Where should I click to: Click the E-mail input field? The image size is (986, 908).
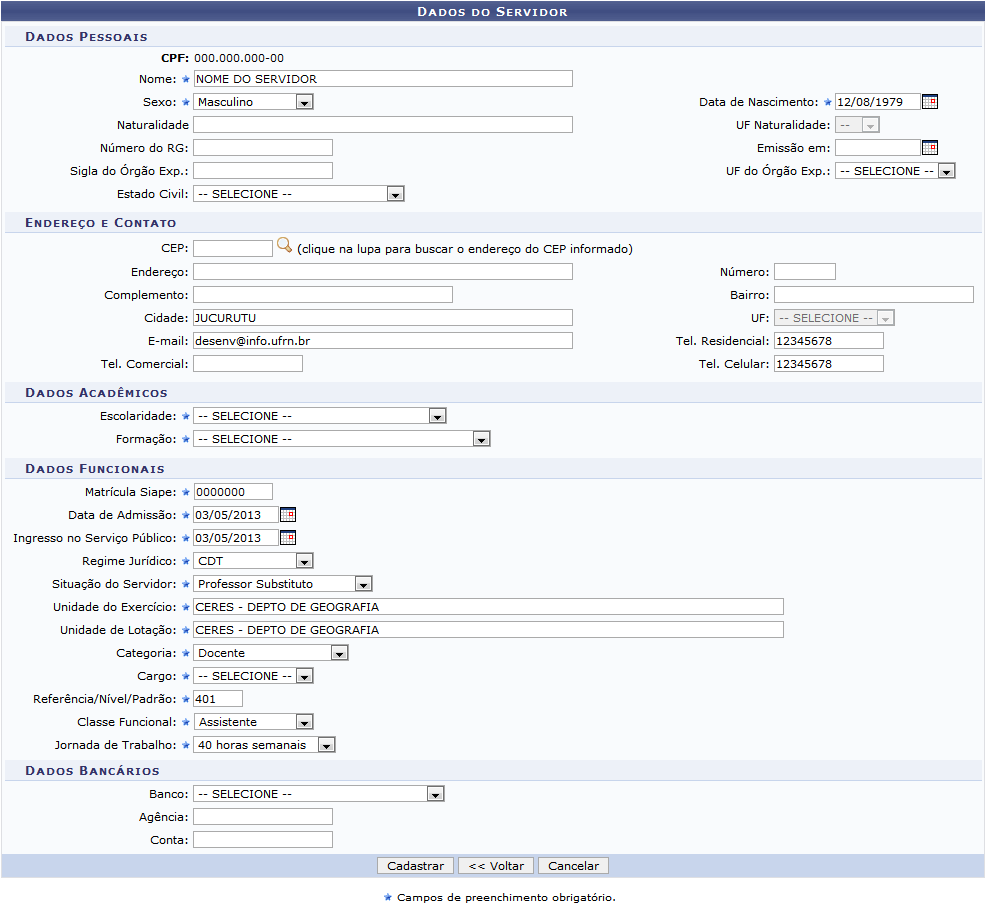pyautogui.click(x=382, y=341)
